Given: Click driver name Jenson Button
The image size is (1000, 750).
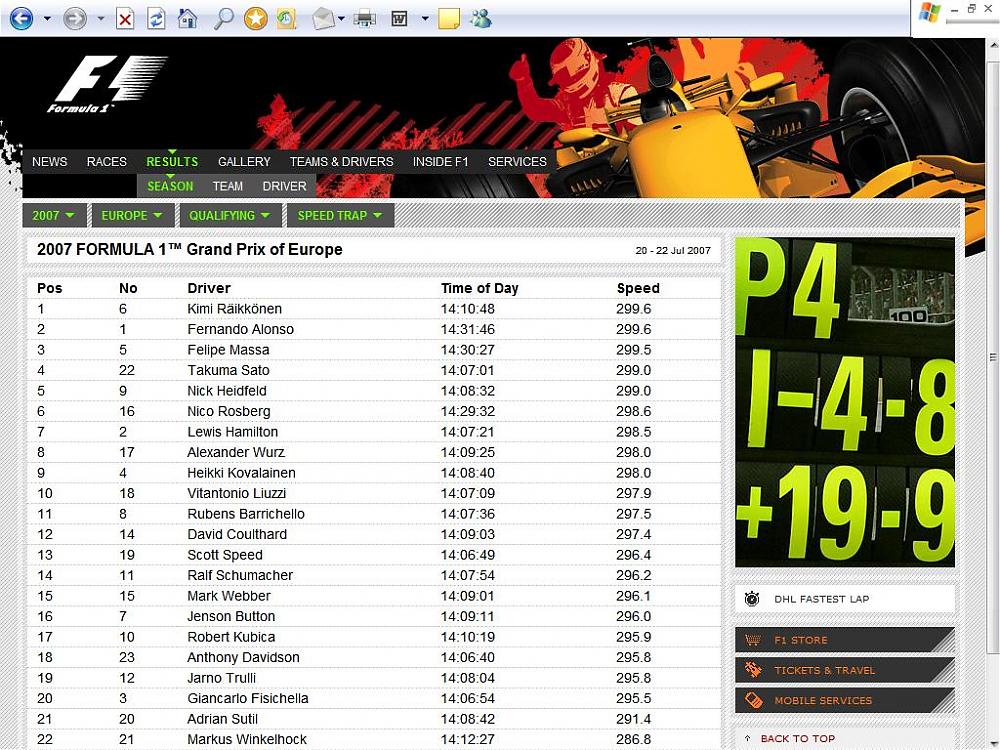Looking at the screenshot, I should [x=231, y=616].
